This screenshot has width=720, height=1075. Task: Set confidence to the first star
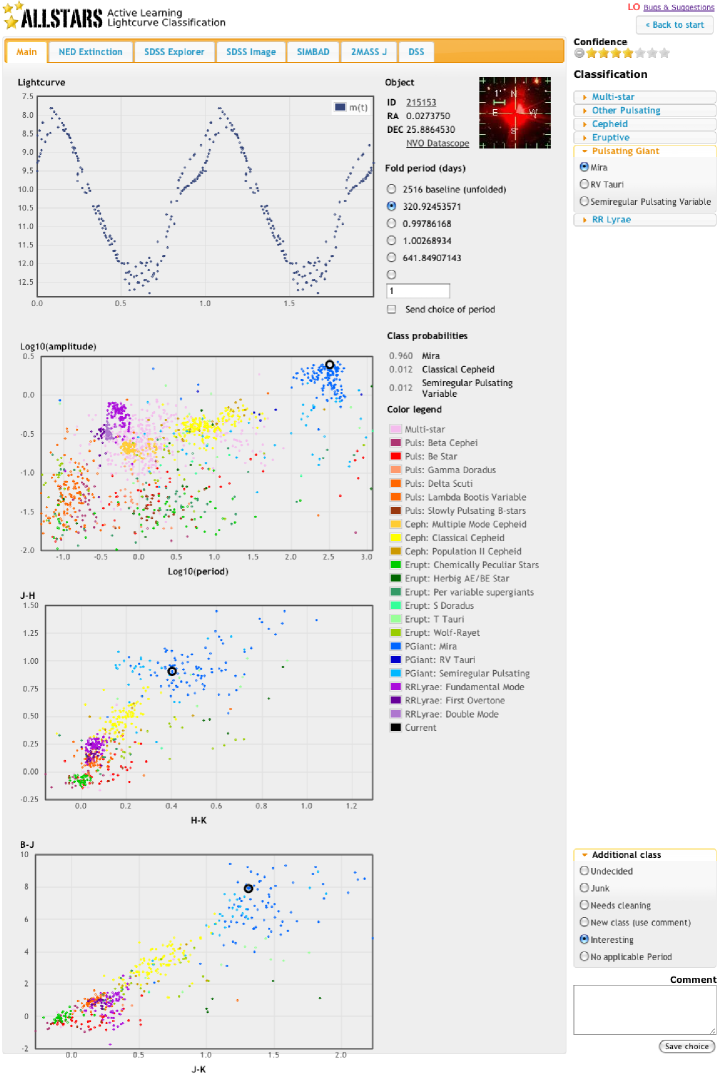tap(592, 54)
